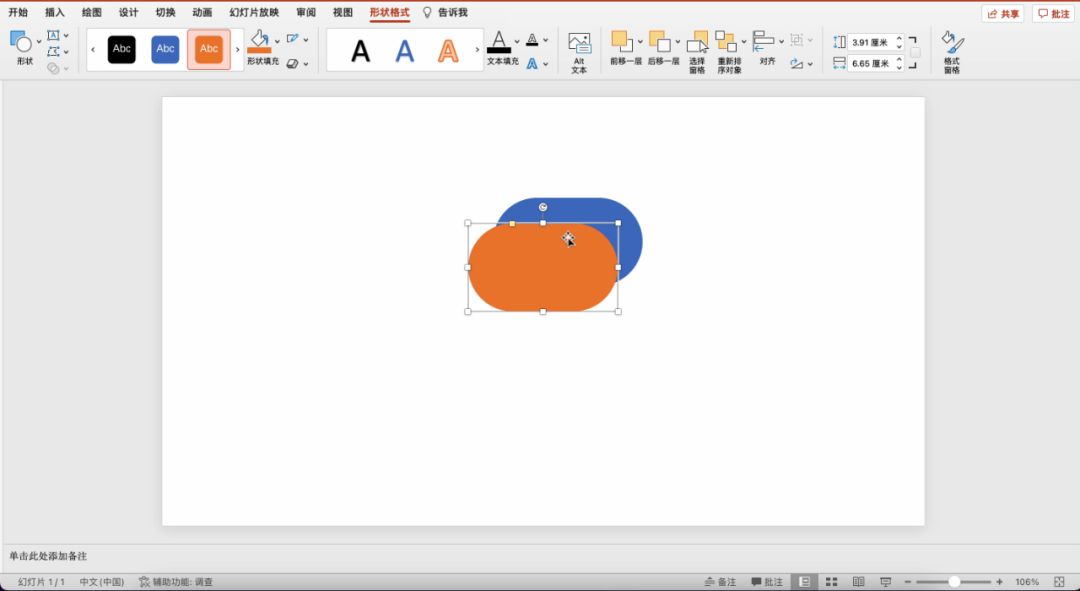The width and height of the screenshot is (1080, 591).
Task: Toggle Notes (备注) pane in status bar
Action: coord(720,582)
